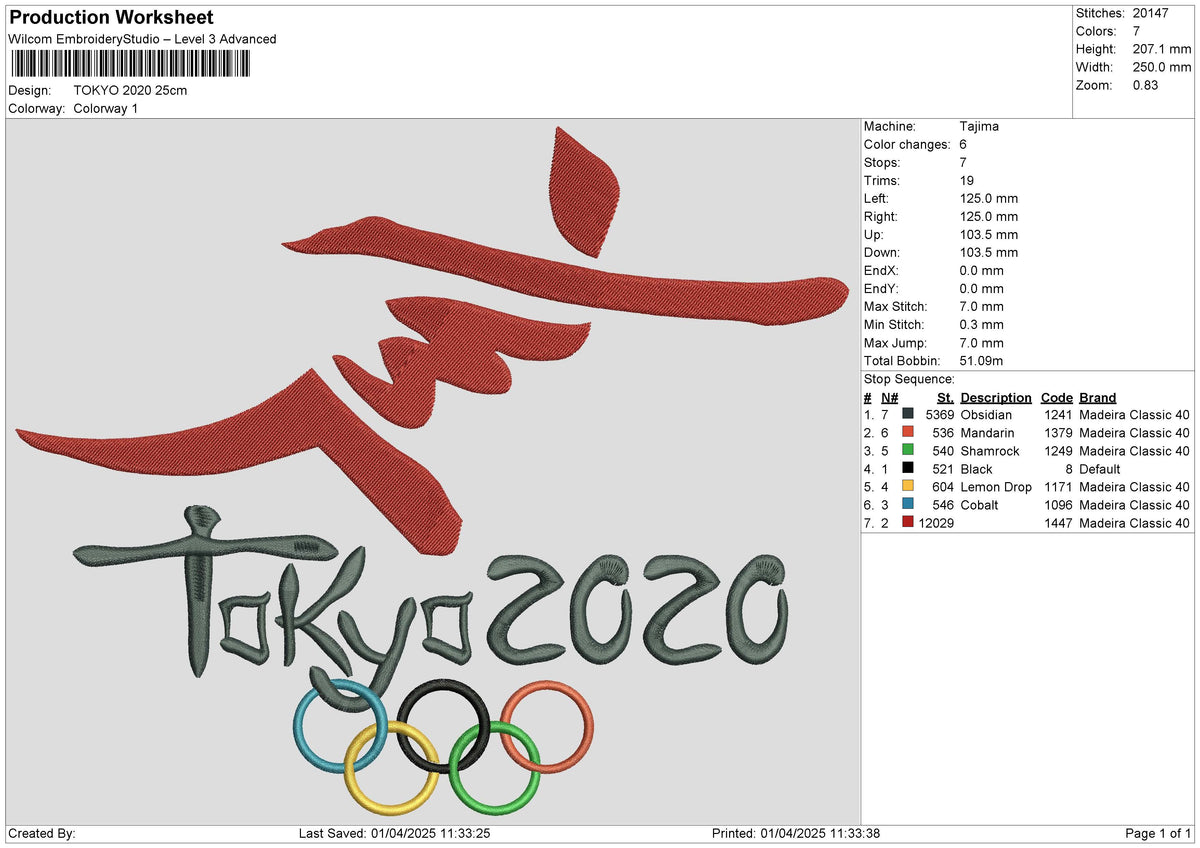This screenshot has width=1200, height=848.
Task: Click the 'Cobalt' description in row 6
Action: coord(979,505)
